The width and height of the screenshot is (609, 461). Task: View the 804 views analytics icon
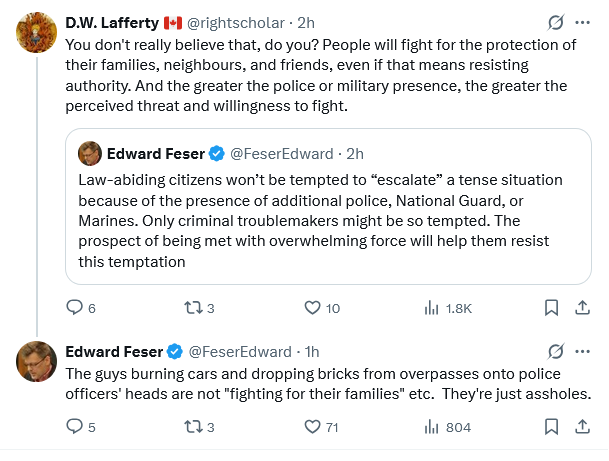coord(433,427)
